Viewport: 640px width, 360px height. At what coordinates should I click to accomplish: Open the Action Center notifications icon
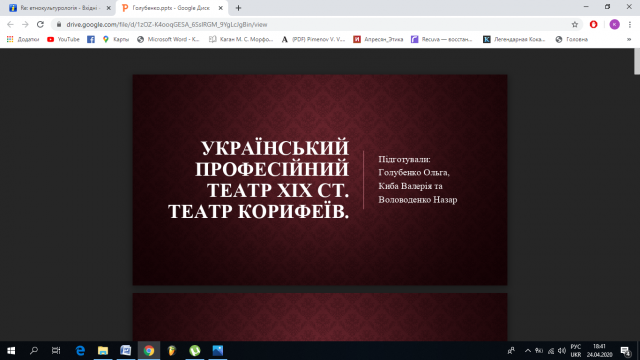point(625,351)
